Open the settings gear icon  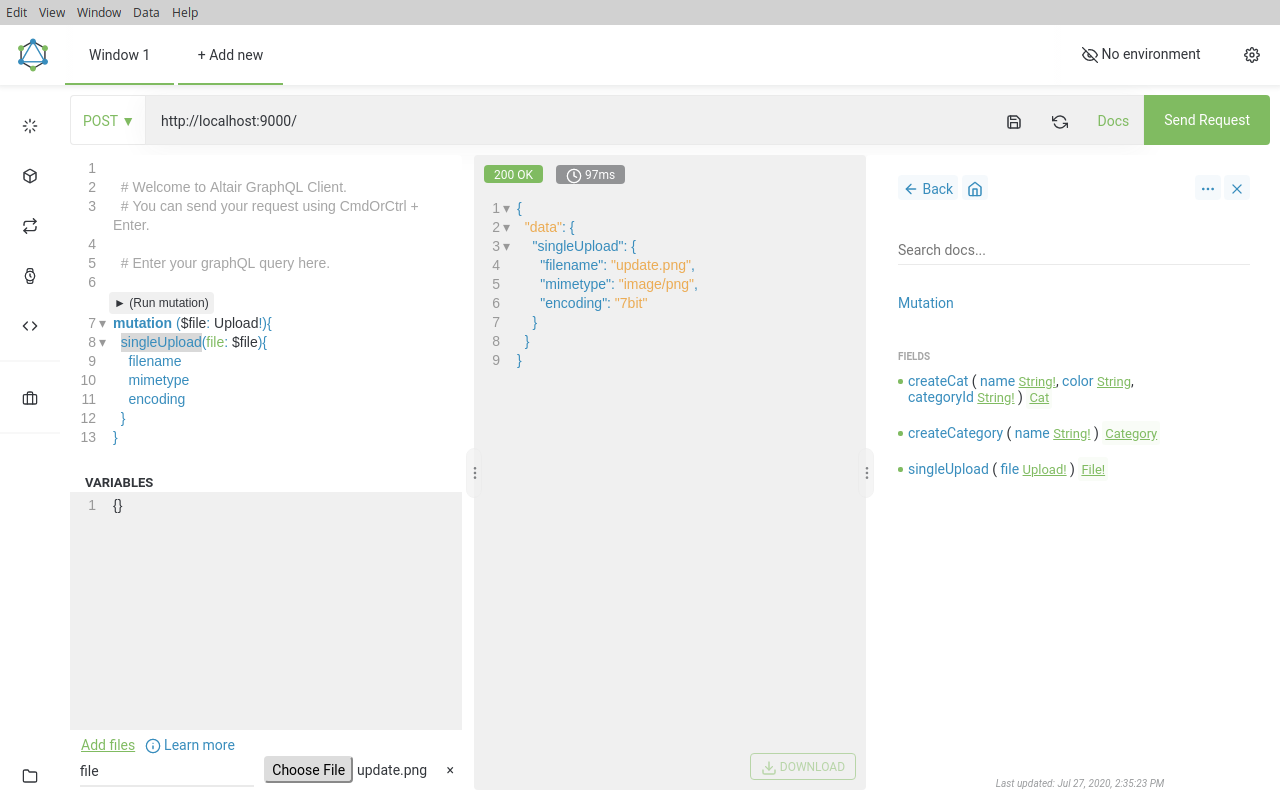click(1252, 55)
